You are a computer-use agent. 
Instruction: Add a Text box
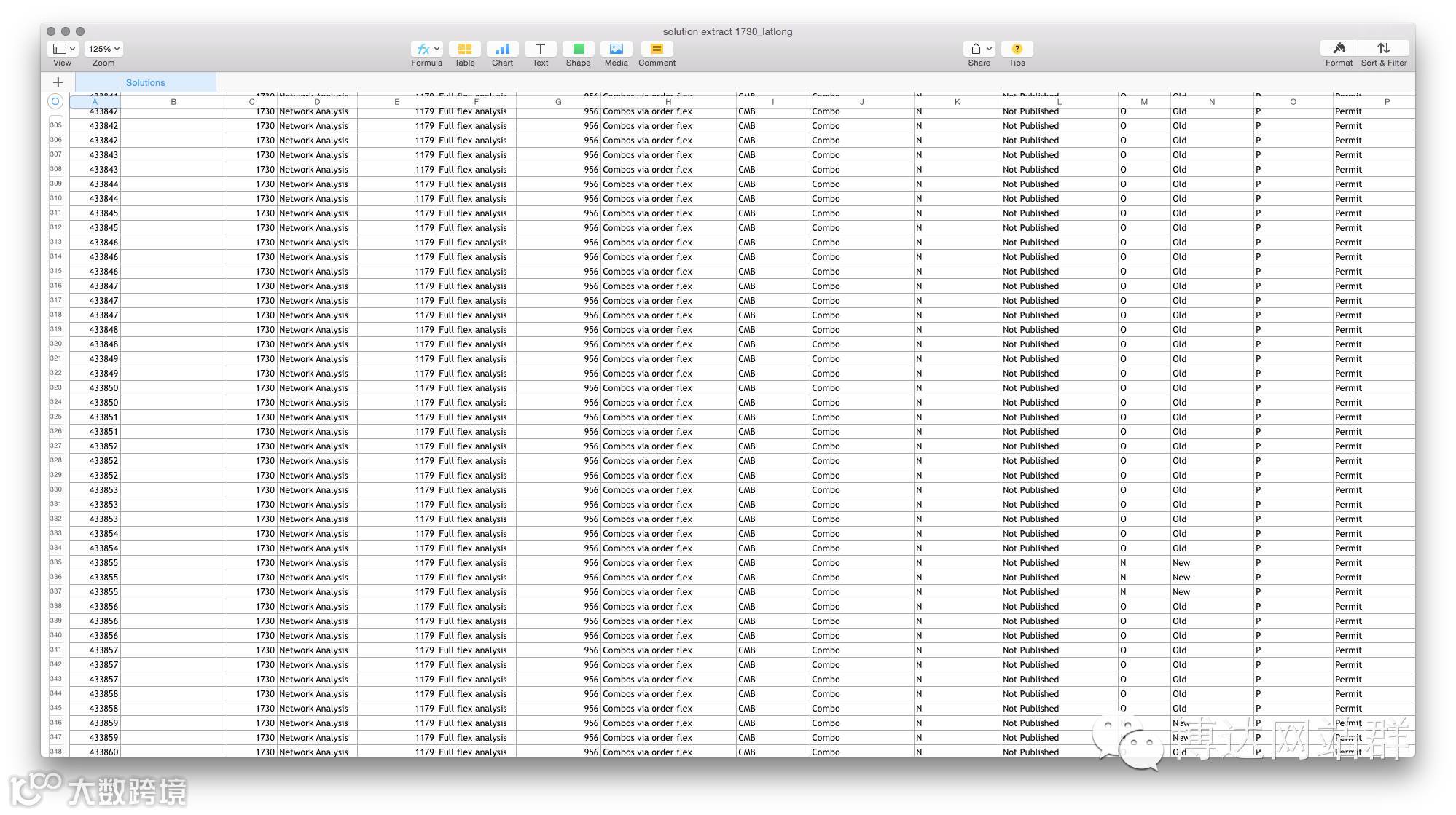tap(540, 49)
